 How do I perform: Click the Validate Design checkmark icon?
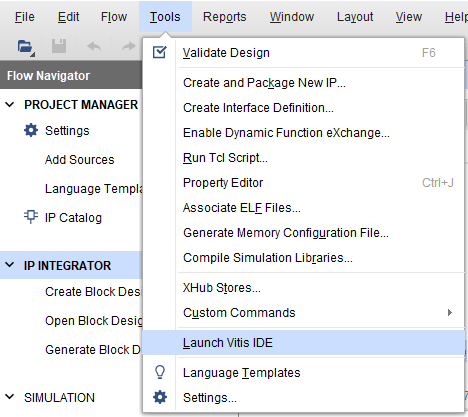coord(160,52)
